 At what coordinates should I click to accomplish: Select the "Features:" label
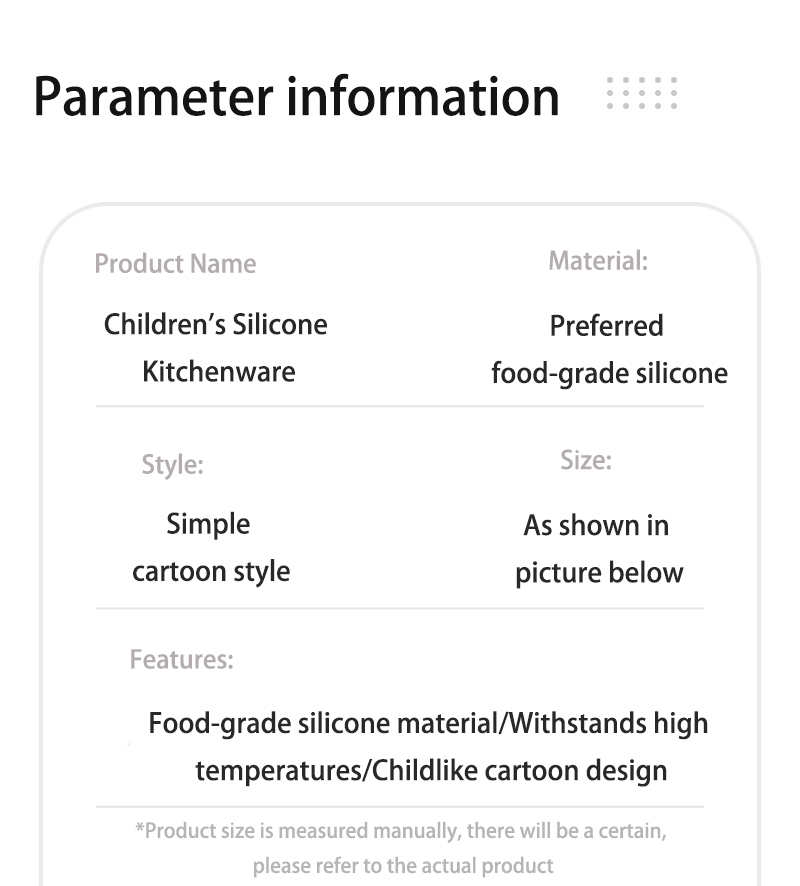pyautogui.click(x=181, y=660)
